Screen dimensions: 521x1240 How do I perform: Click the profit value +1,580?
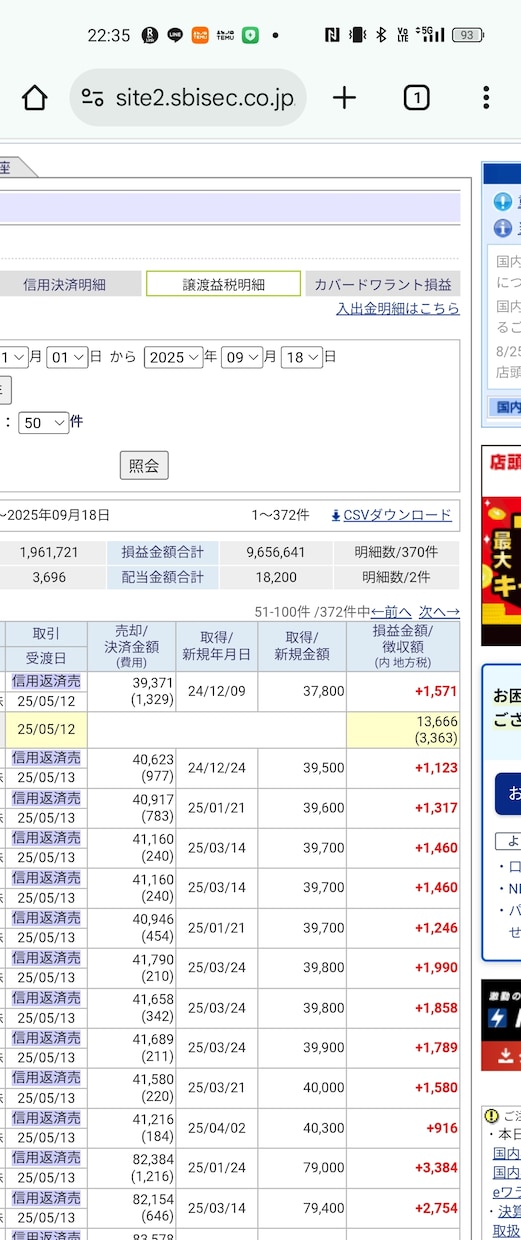(x=436, y=1088)
